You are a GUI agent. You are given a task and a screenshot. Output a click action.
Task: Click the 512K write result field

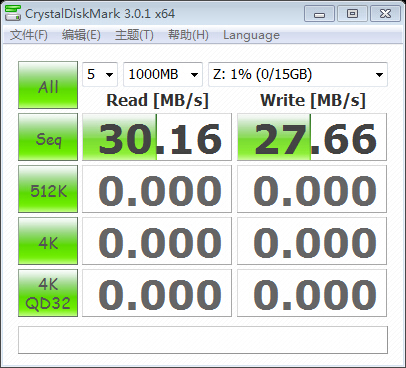pos(312,189)
